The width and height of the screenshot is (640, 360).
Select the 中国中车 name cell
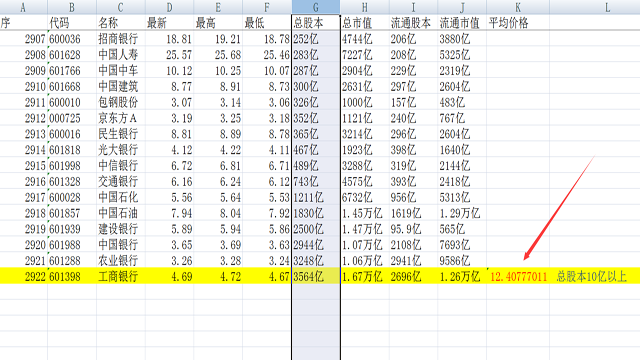point(120,71)
